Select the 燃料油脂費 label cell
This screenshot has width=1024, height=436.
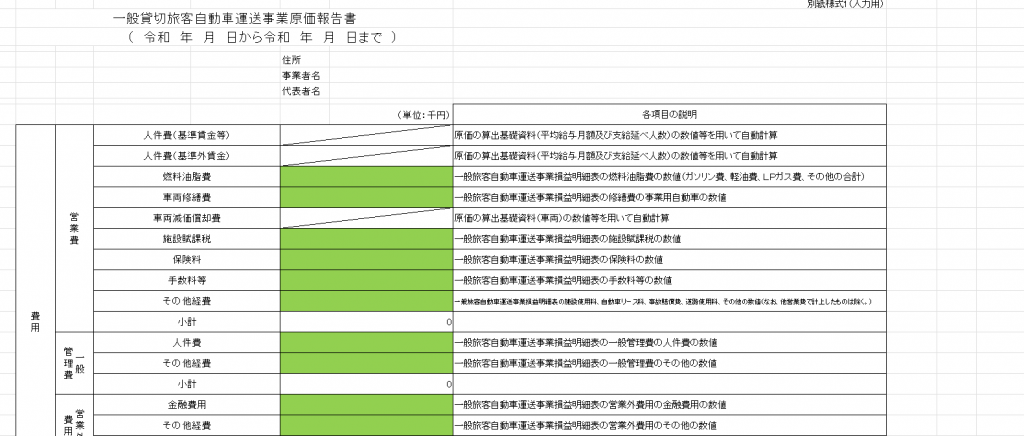pos(187,177)
